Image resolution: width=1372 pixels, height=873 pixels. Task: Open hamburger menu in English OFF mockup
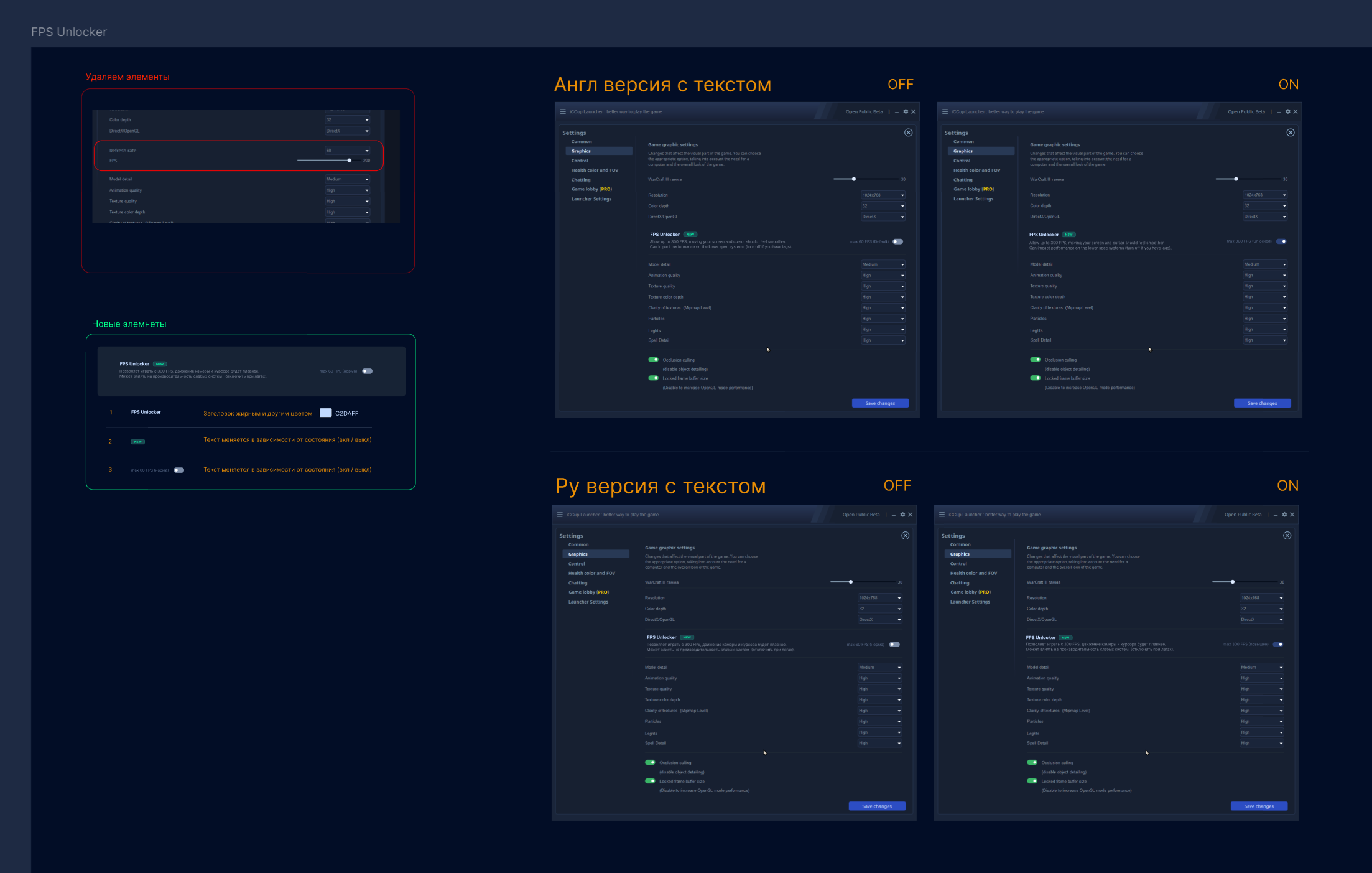point(563,112)
